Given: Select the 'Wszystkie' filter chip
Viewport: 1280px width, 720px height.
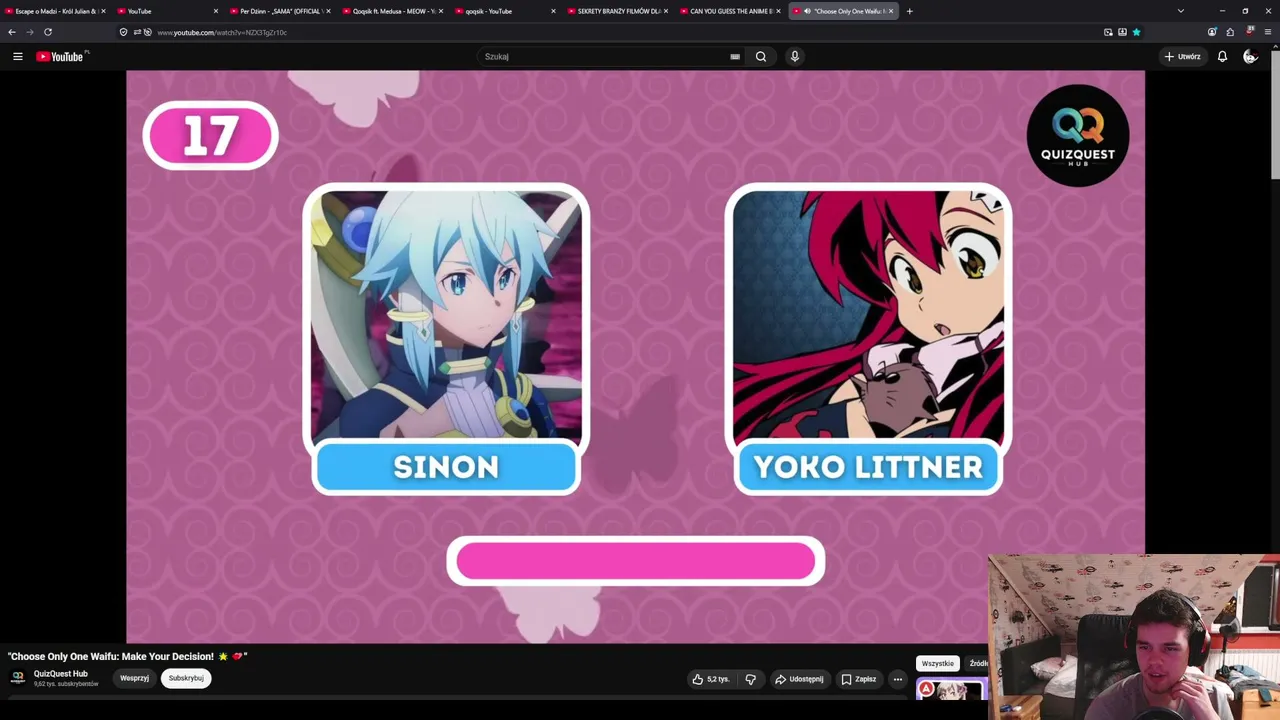Looking at the screenshot, I should coord(938,663).
